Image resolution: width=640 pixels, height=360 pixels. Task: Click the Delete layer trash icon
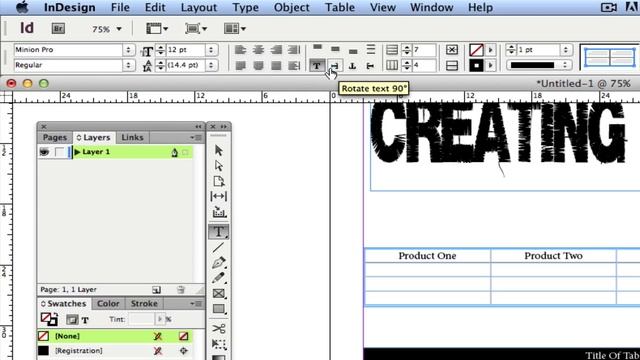181,290
